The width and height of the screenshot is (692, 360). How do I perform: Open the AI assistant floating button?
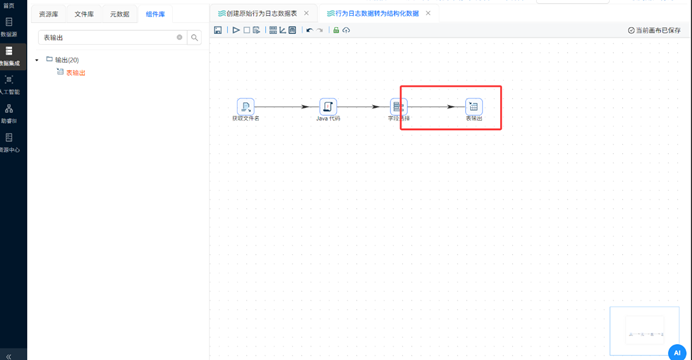[677, 352]
